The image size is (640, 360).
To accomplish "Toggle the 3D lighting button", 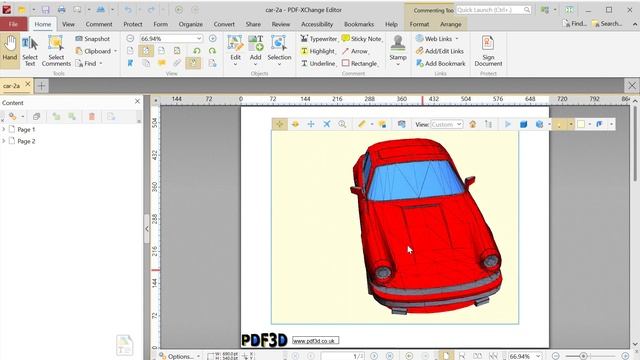I will point(559,124).
